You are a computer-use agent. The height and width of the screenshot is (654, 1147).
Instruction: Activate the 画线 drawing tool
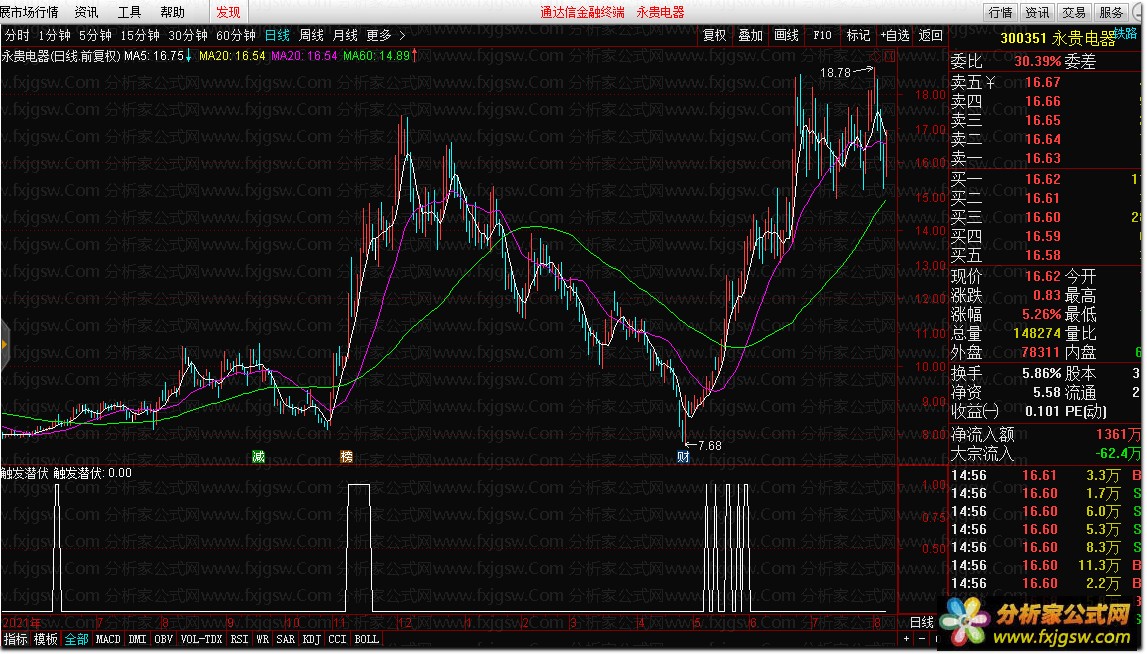[x=786, y=35]
